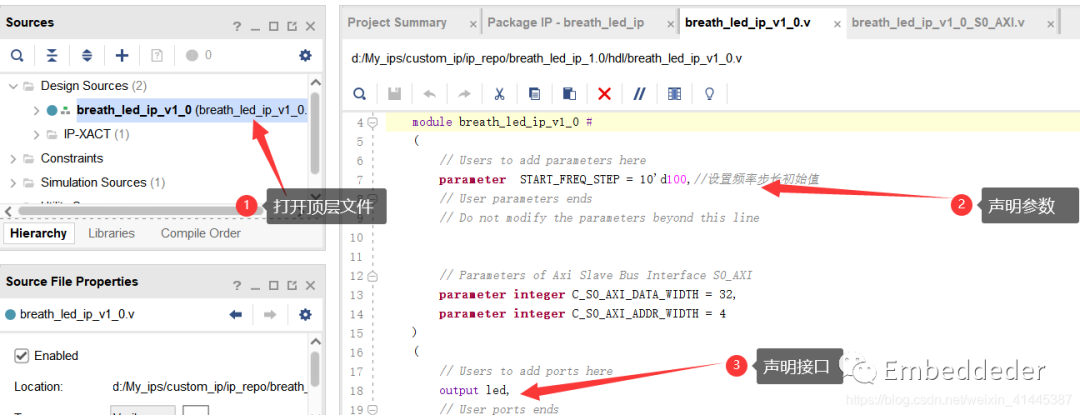Collapse the Design Sources folder
The image size is (1080, 415).
pos(13,86)
